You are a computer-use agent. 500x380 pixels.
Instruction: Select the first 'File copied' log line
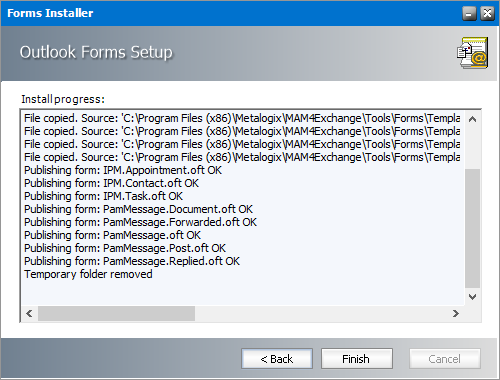[242, 118]
